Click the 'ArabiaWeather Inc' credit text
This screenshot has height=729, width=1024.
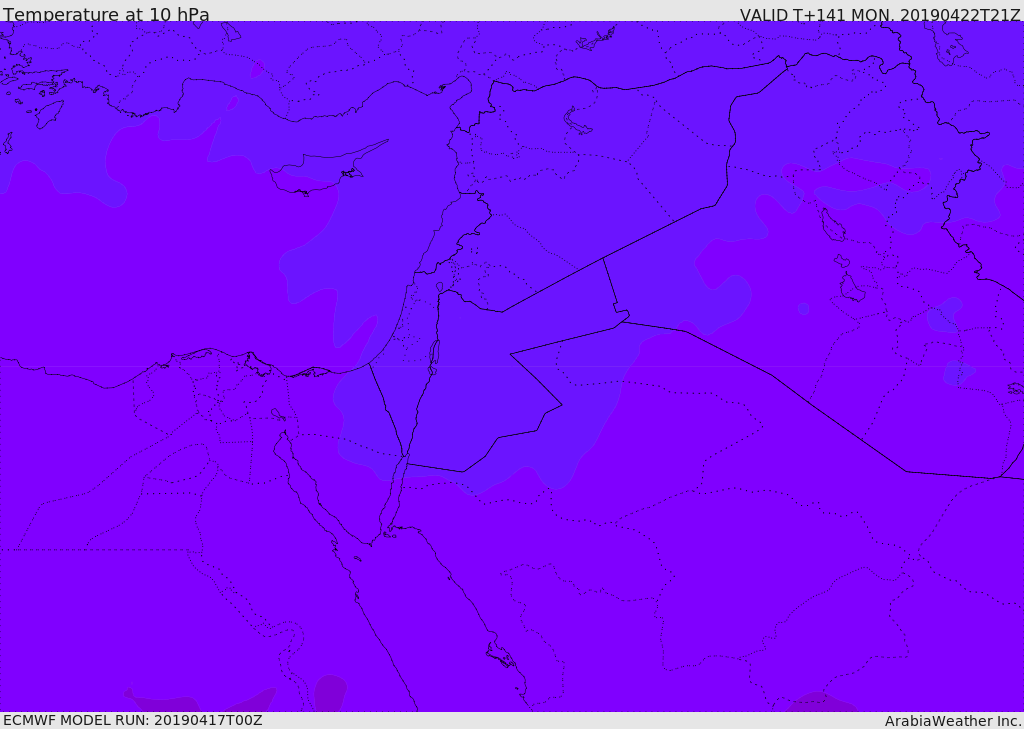[952, 721]
